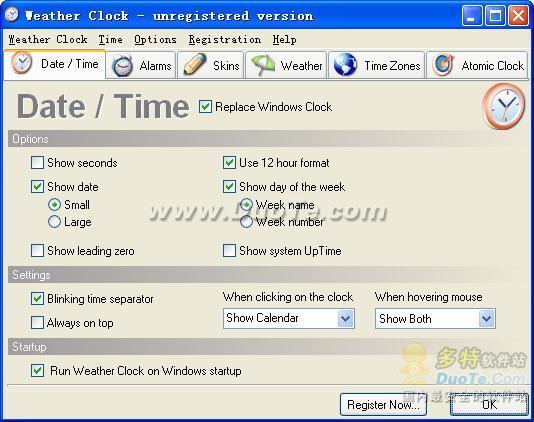Expand the Show Both dropdown
Image resolution: width=534 pixels, height=422 pixels.
(486, 319)
